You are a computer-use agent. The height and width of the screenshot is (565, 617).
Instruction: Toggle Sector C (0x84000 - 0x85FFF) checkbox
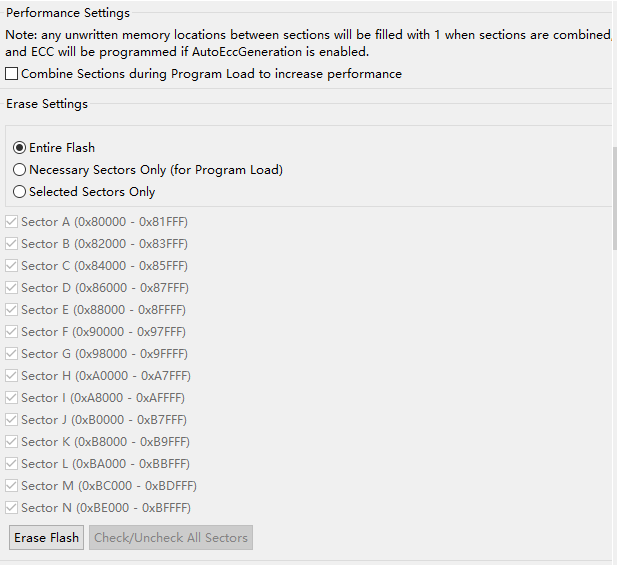[12, 266]
